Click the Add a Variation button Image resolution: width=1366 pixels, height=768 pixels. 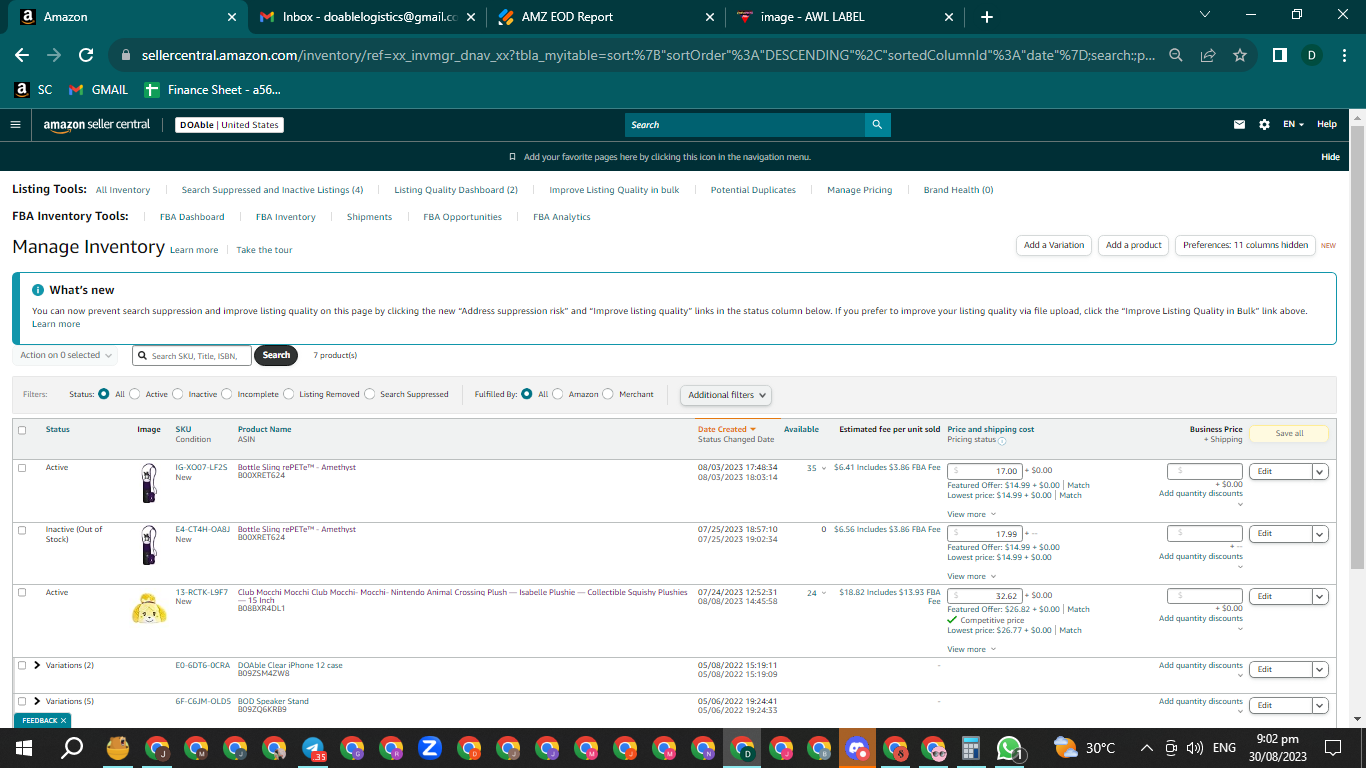pos(1054,245)
